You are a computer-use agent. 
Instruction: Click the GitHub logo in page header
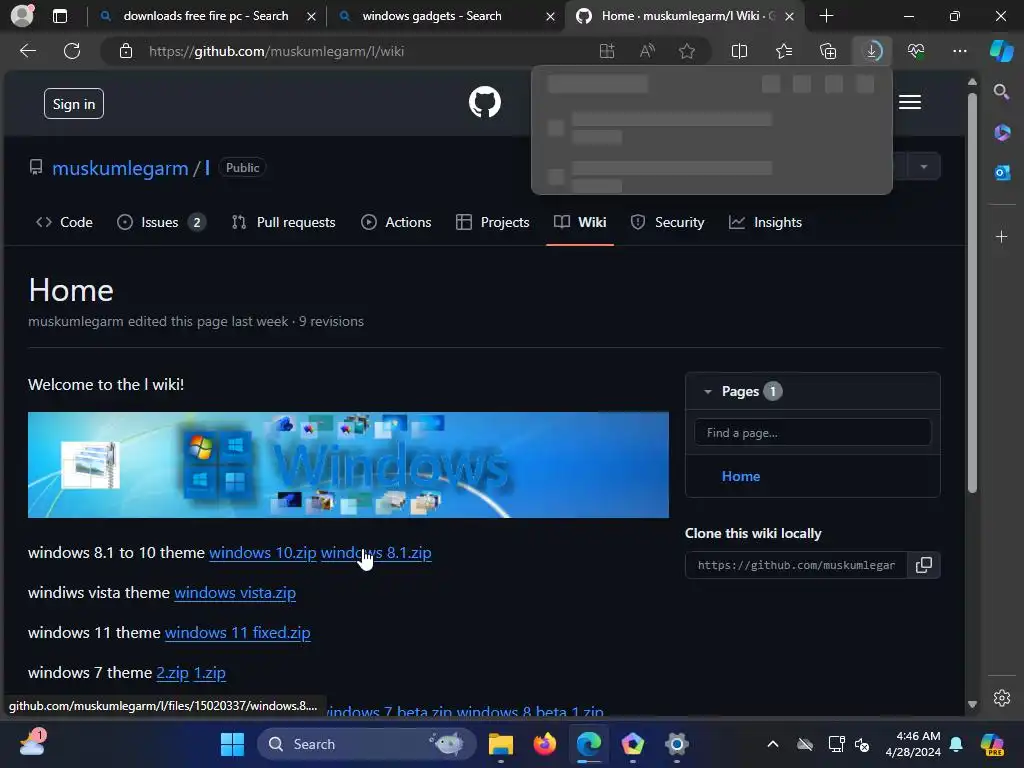[x=485, y=103]
